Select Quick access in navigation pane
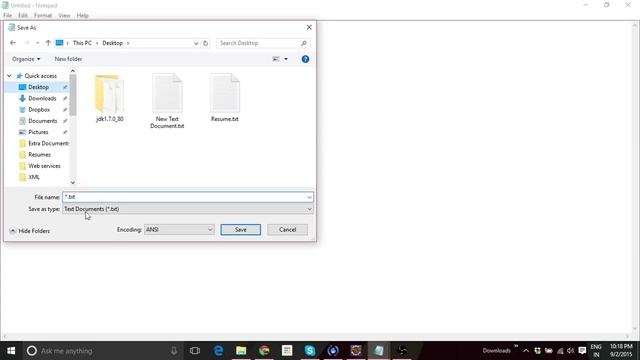Screen dimensions: 640x360 [x=40, y=76]
